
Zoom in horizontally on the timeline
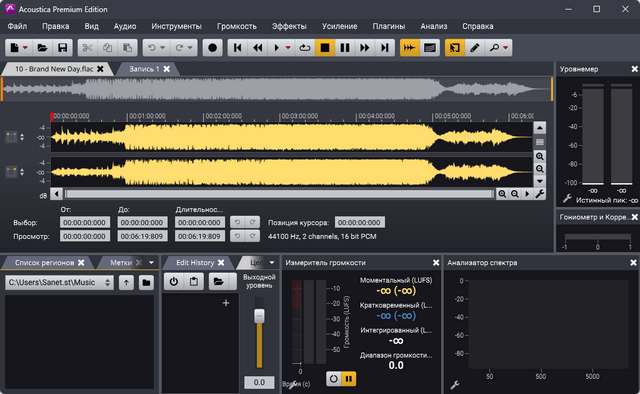(x=502, y=194)
